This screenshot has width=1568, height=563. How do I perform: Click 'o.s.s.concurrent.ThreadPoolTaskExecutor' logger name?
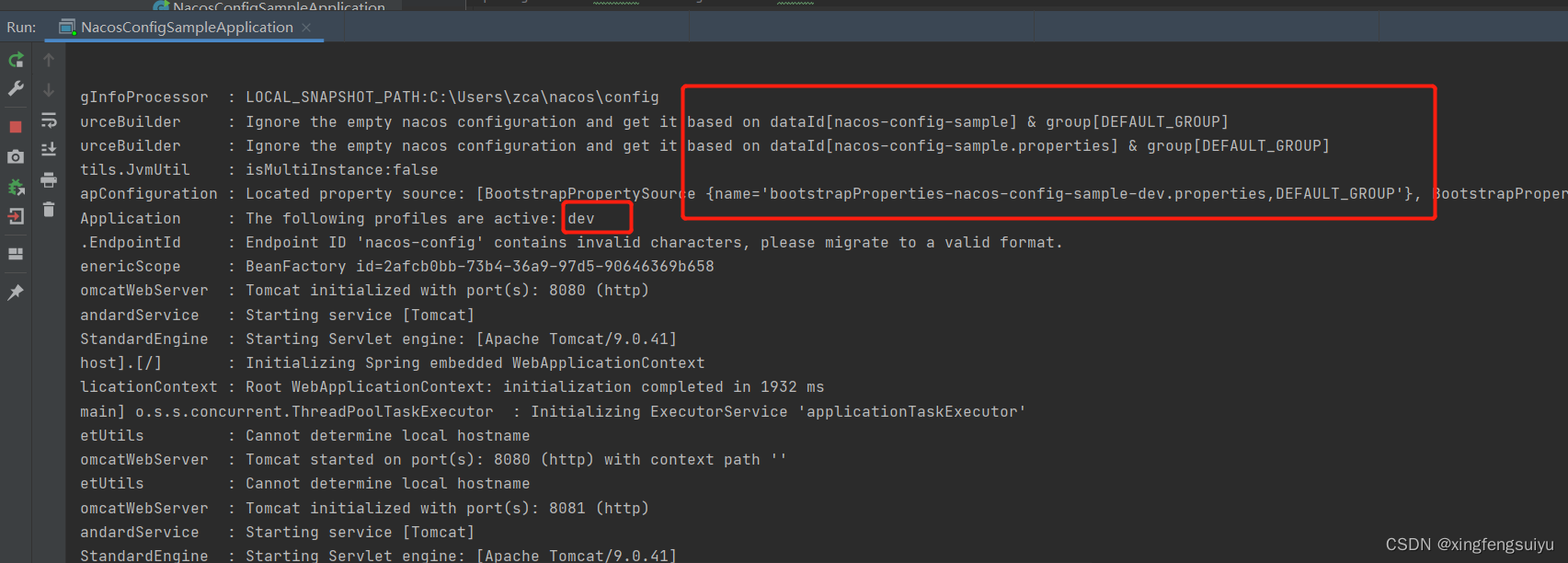(315, 412)
